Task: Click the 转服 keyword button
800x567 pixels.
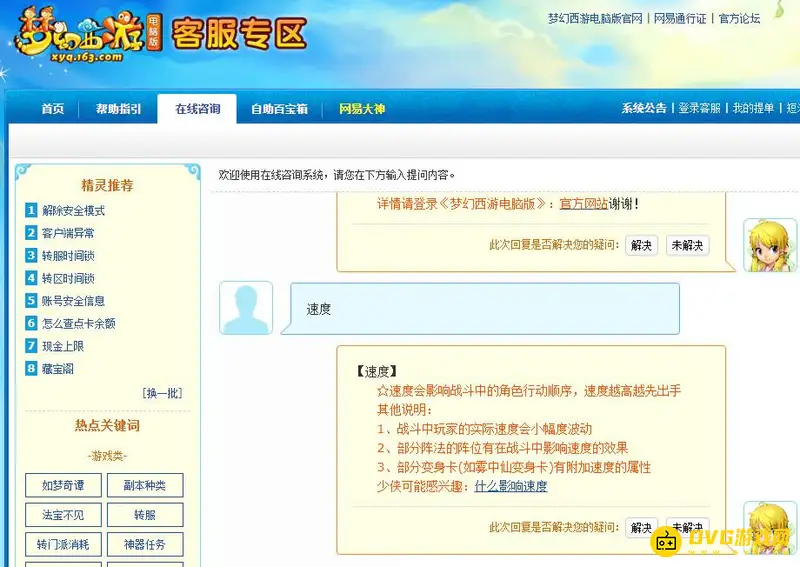Action: 145,515
